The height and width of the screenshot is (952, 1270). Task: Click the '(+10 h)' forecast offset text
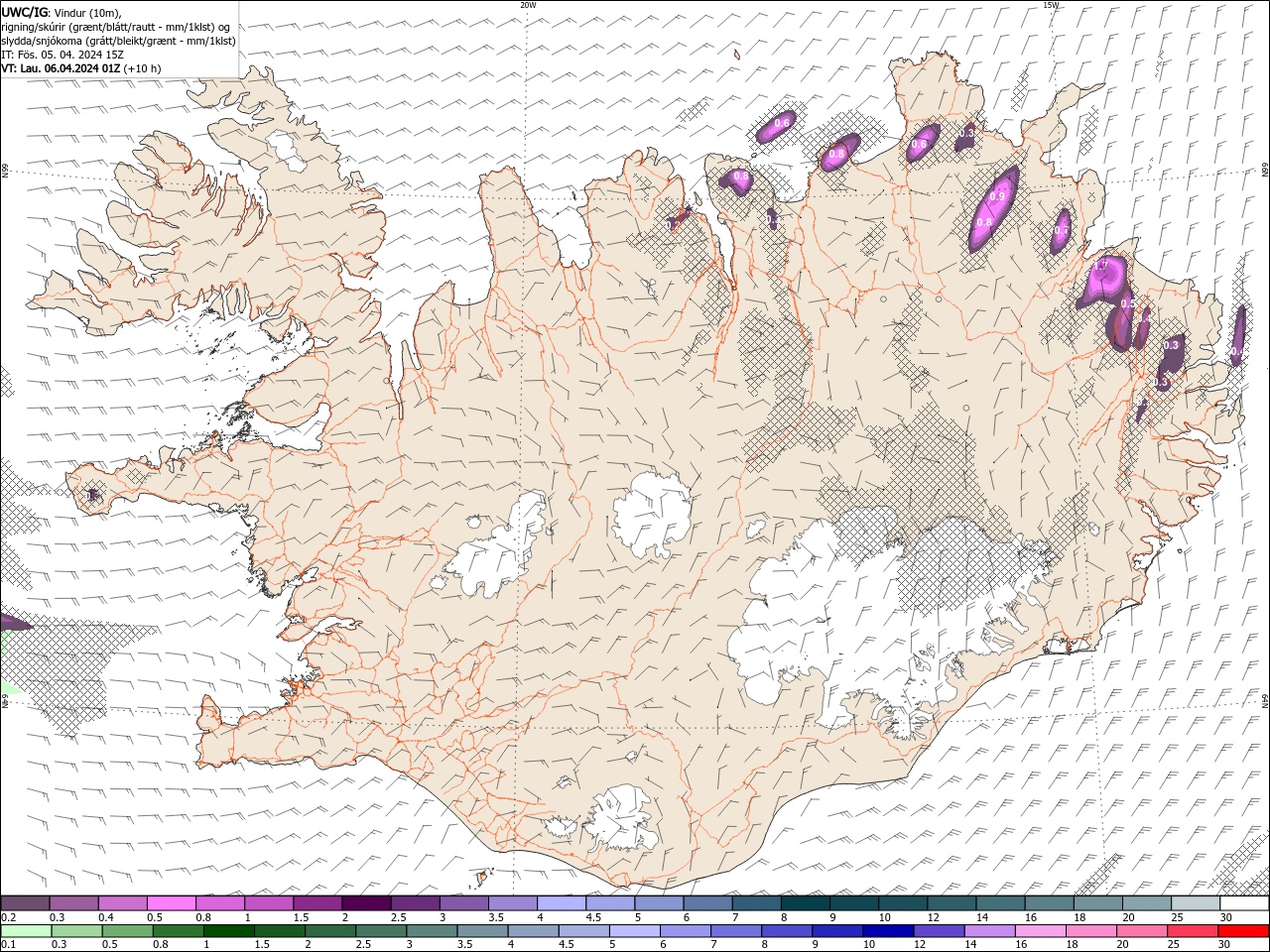[143, 68]
